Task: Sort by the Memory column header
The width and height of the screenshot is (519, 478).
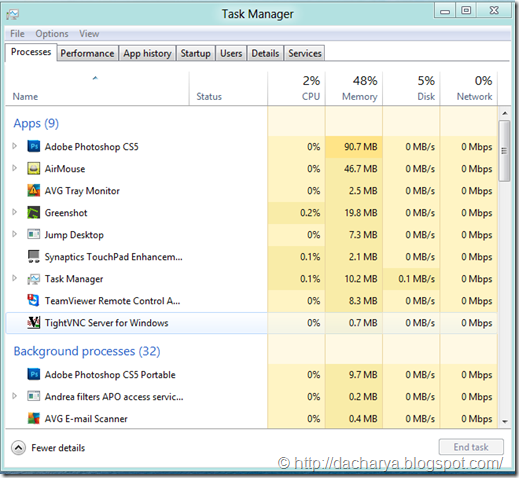Action: click(x=354, y=89)
